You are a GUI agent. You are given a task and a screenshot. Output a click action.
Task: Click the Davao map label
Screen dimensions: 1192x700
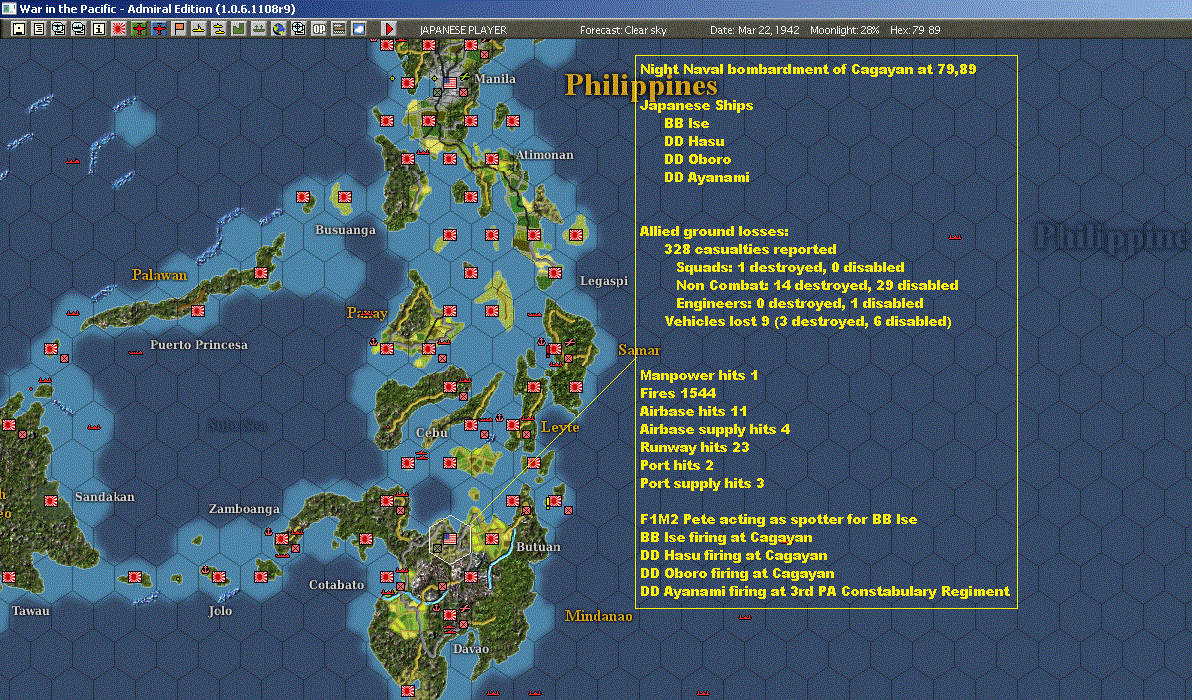coord(471,648)
